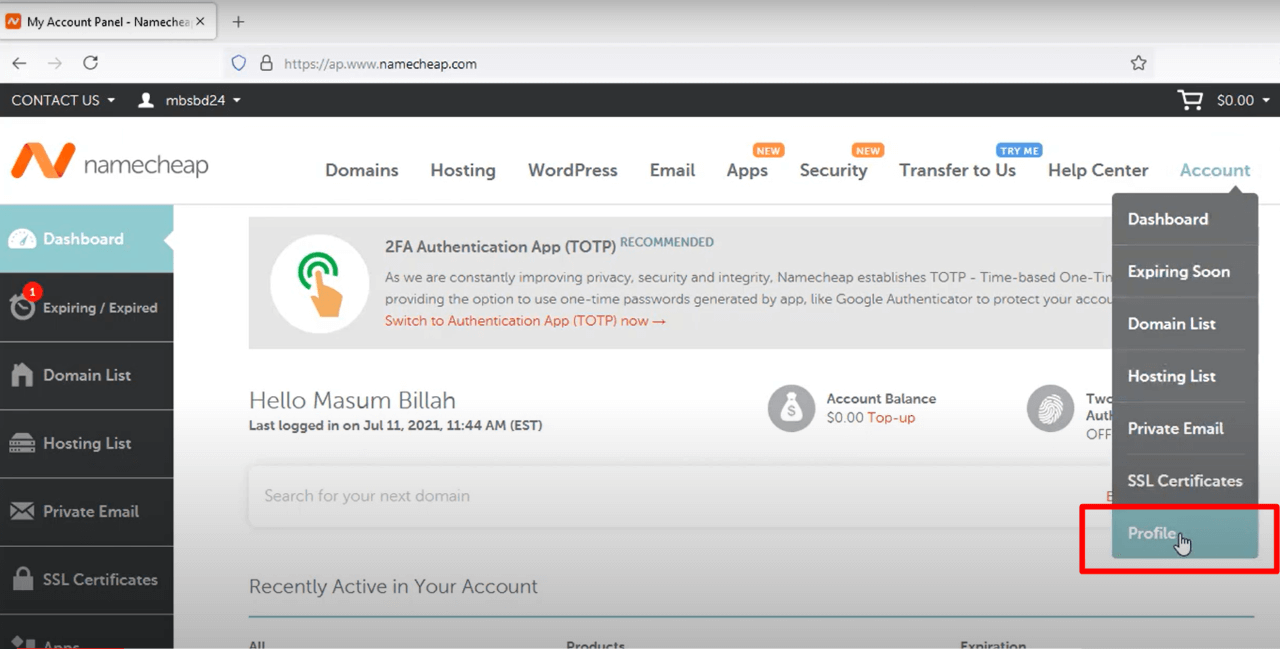Open the WordPress navigation menu
The height and width of the screenshot is (649, 1280).
pos(573,170)
